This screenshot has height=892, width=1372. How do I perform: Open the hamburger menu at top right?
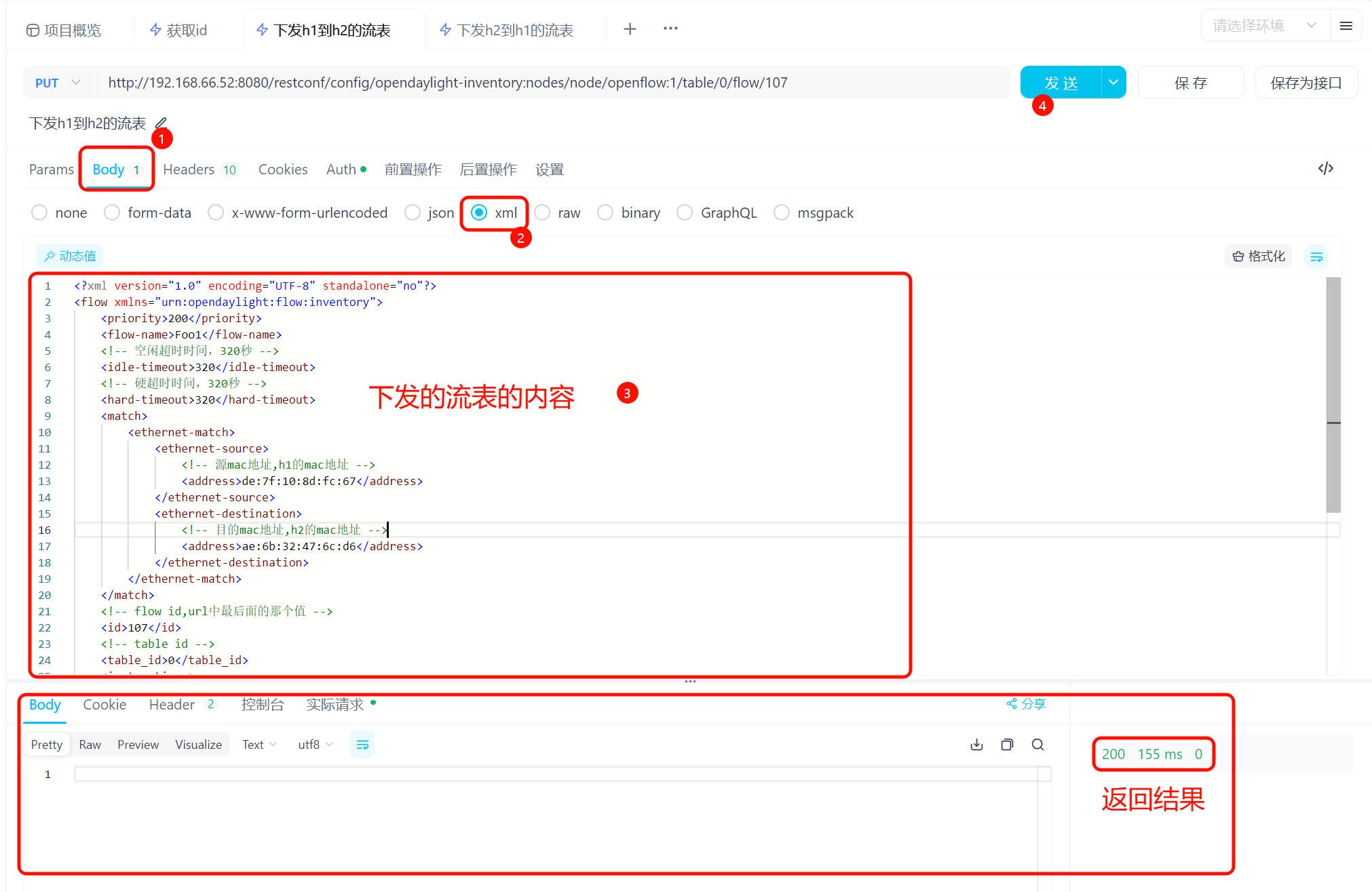[1346, 26]
